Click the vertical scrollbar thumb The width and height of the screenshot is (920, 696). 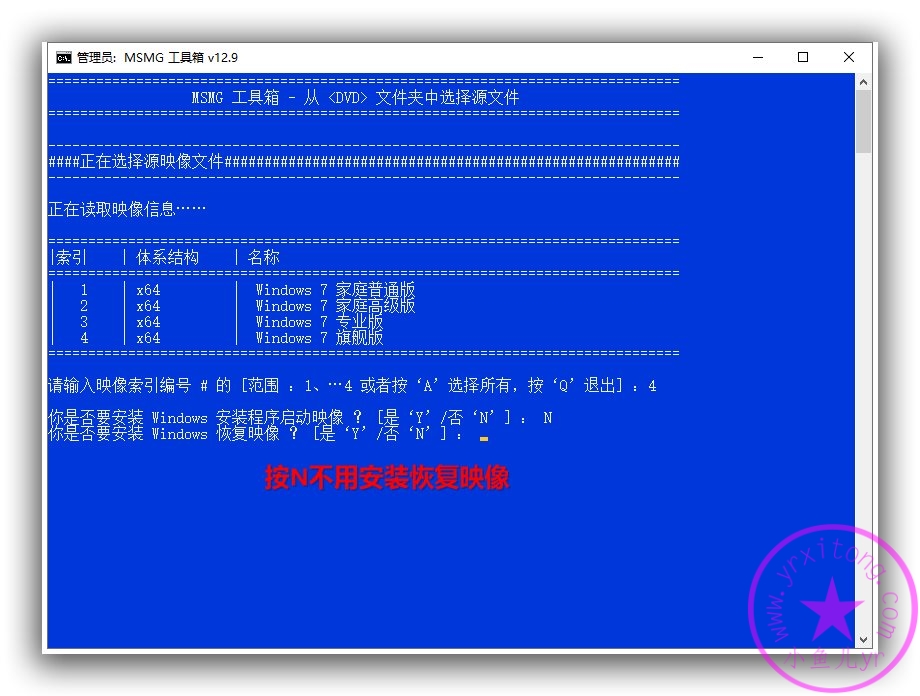pyautogui.click(x=863, y=122)
